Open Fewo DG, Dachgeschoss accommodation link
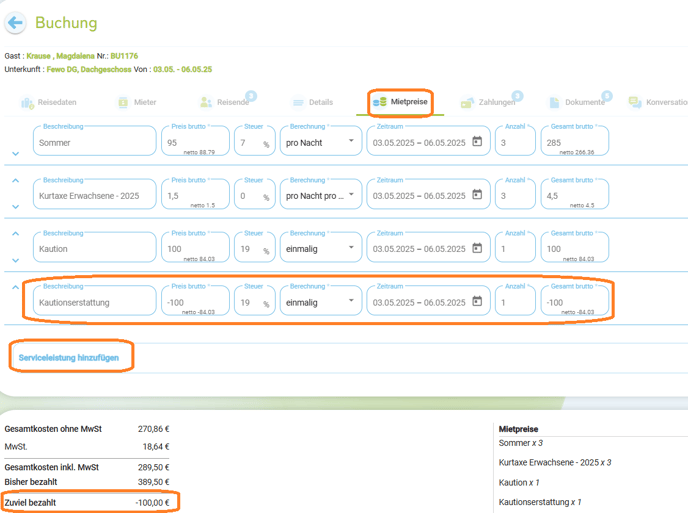Screen dimensions: 688x513 click(x=89, y=69)
